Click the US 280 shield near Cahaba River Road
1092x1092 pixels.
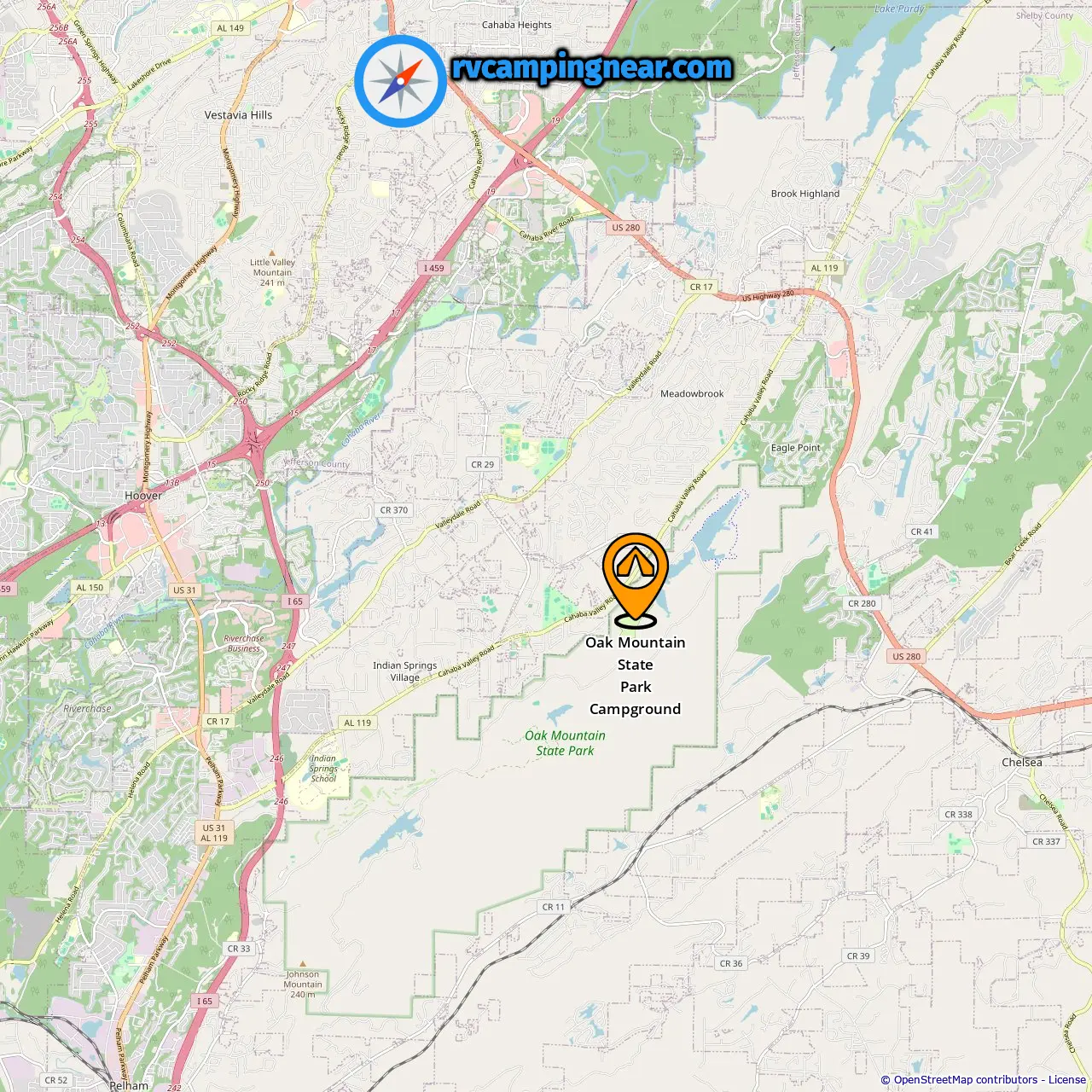(x=625, y=228)
